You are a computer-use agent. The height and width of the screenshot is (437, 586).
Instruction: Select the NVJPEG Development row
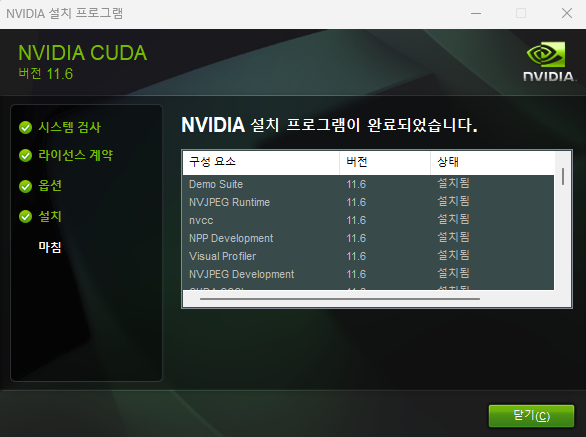(368, 274)
